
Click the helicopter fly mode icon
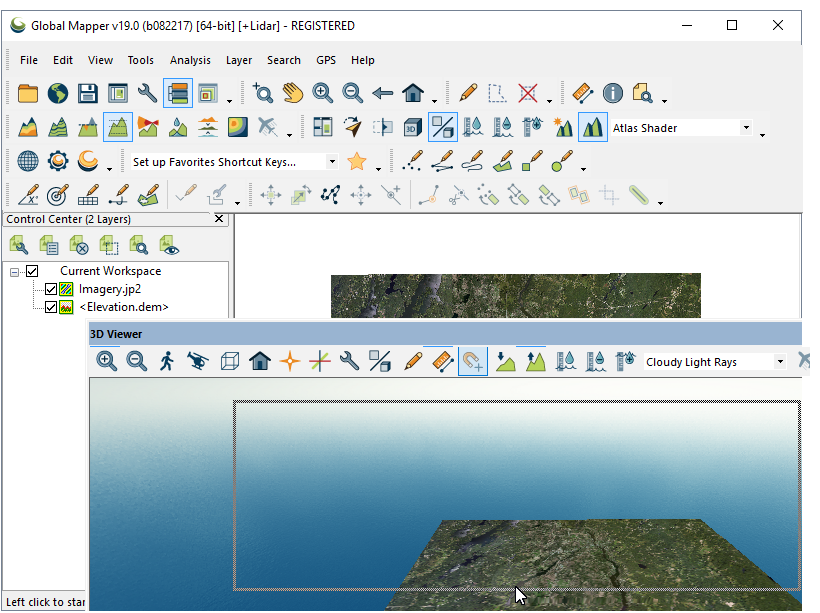(x=198, y=361)
